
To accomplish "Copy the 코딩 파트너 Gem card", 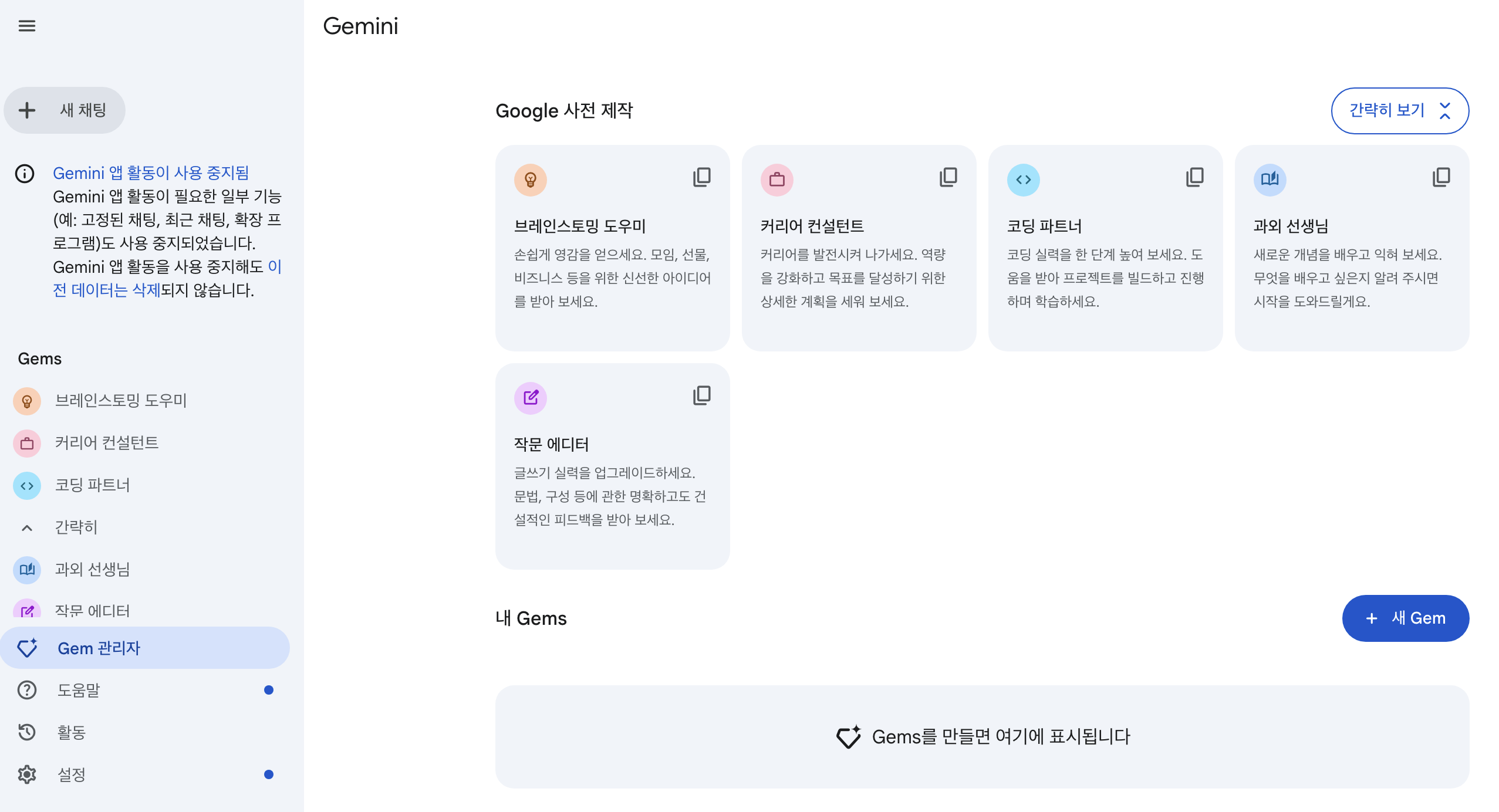I will coord(1194,177).
